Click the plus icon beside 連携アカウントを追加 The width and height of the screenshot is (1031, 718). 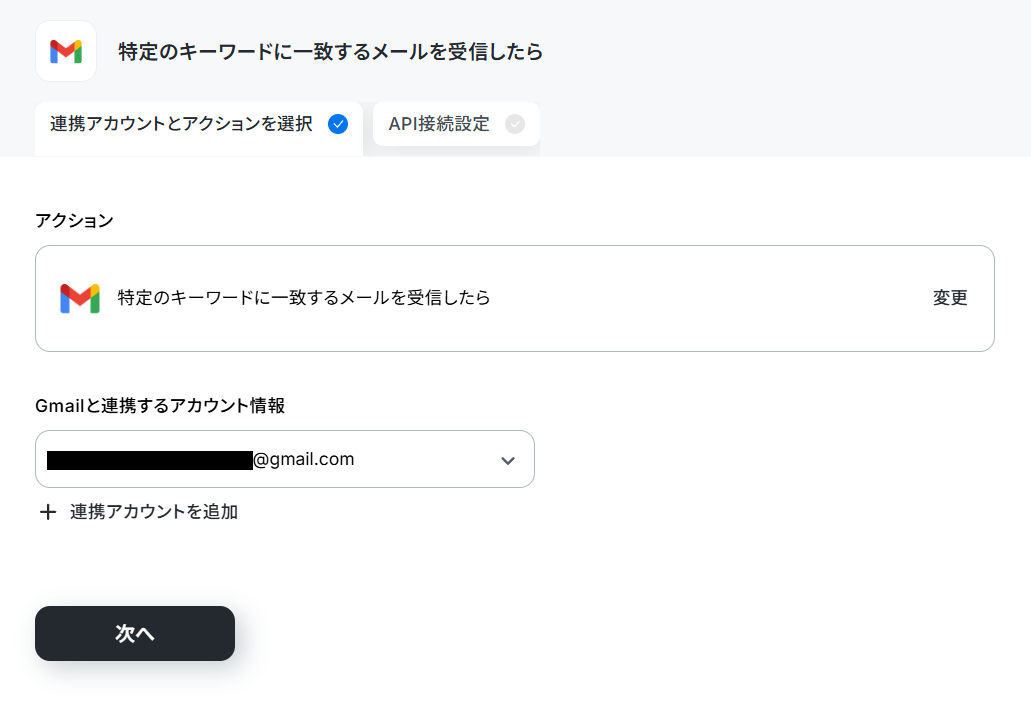(48, 512)
